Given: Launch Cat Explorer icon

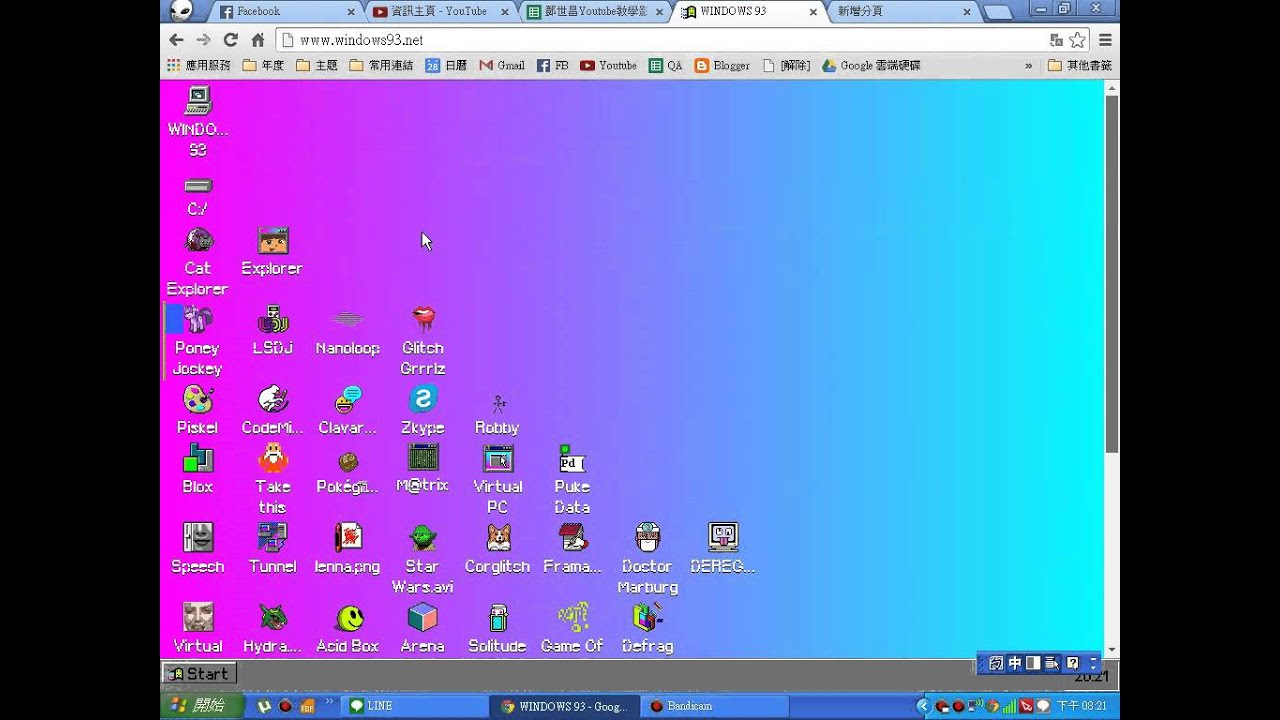Looking at the screenshot, I should [x=198, y=240].
